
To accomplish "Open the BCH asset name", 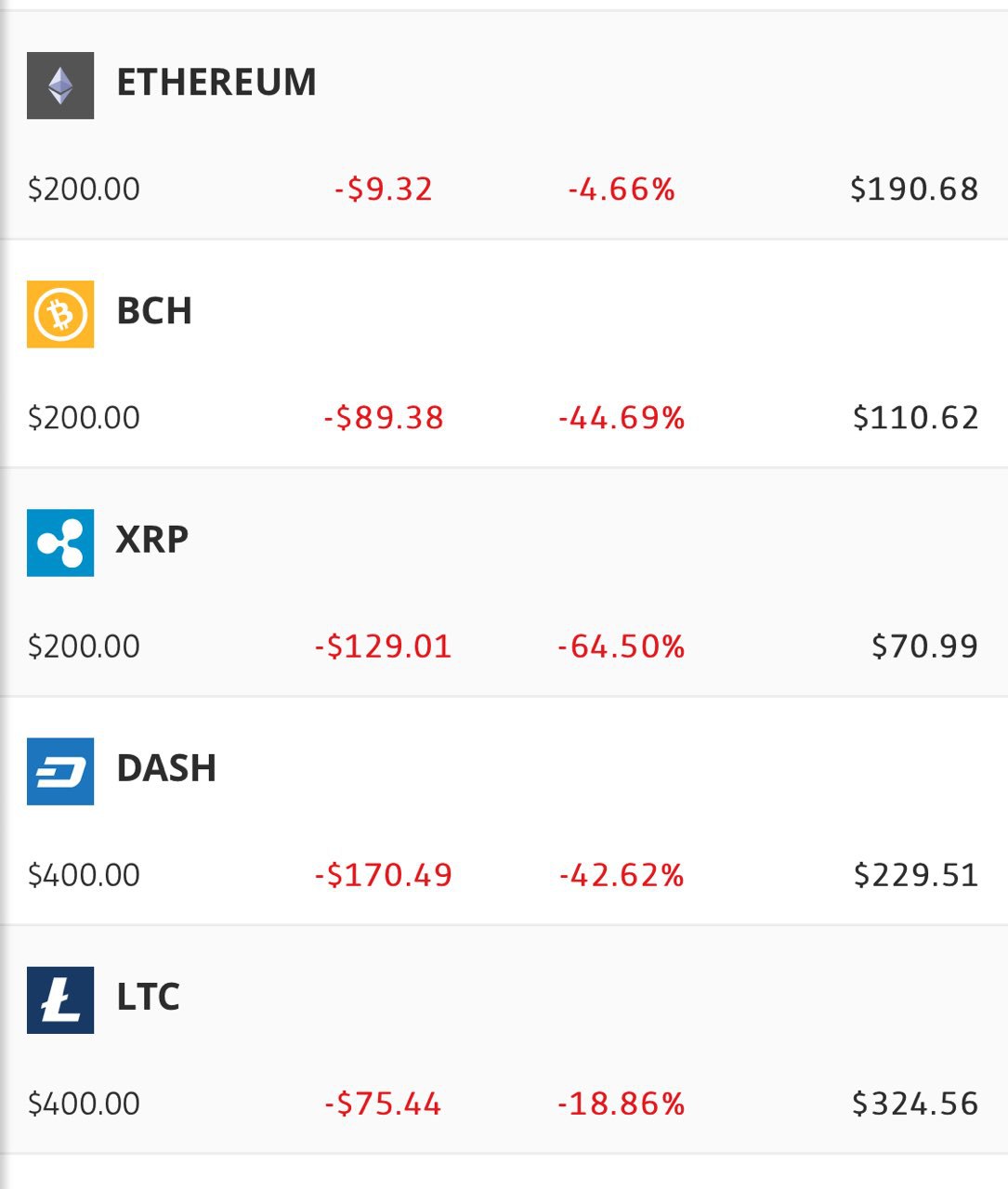I will click(x=154, y=311).
